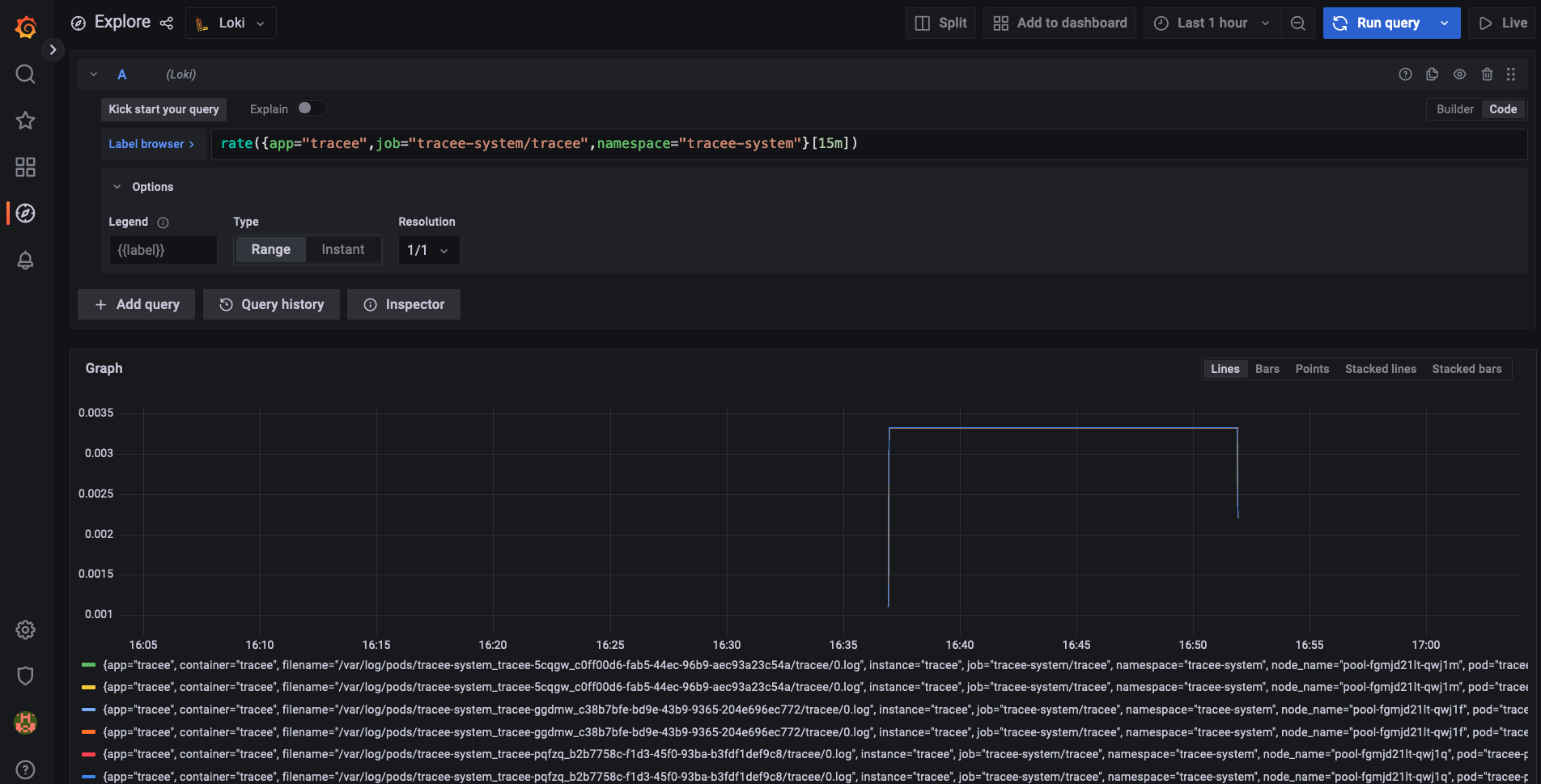Click the Legend {{label}} input field
The width and height of the screenshot is (1541, 784).
coord(163,249)
